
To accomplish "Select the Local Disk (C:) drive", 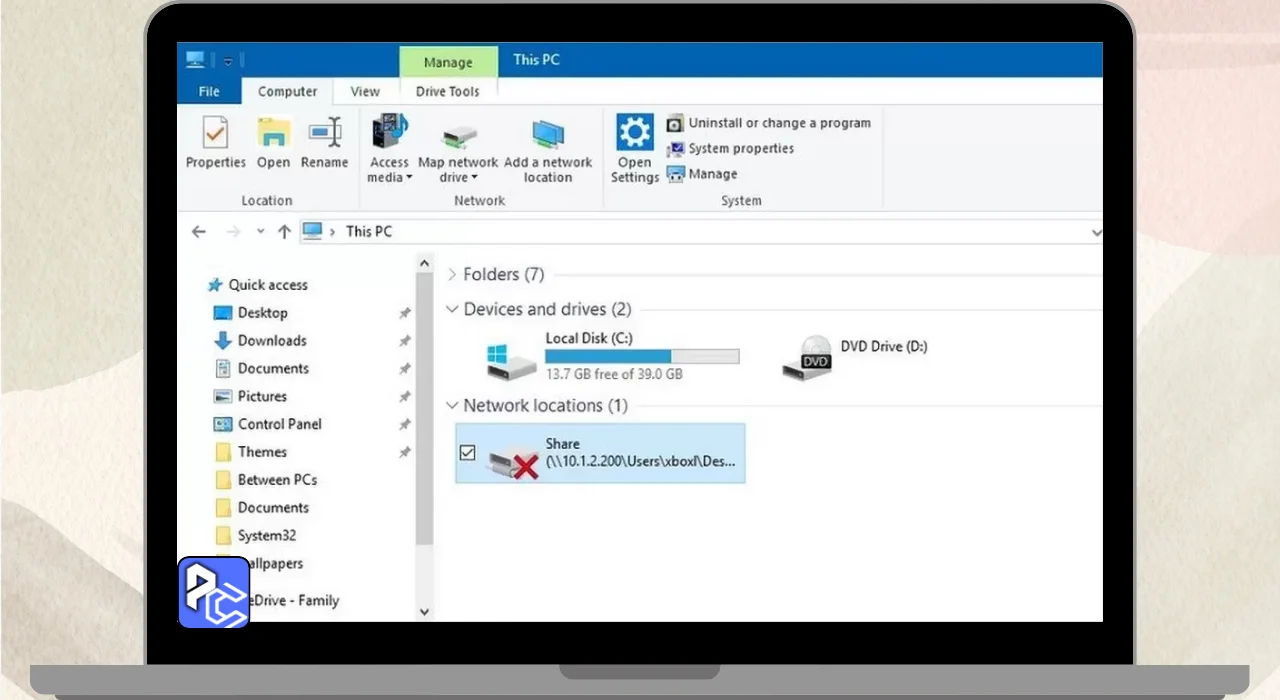I will (612, 357).
